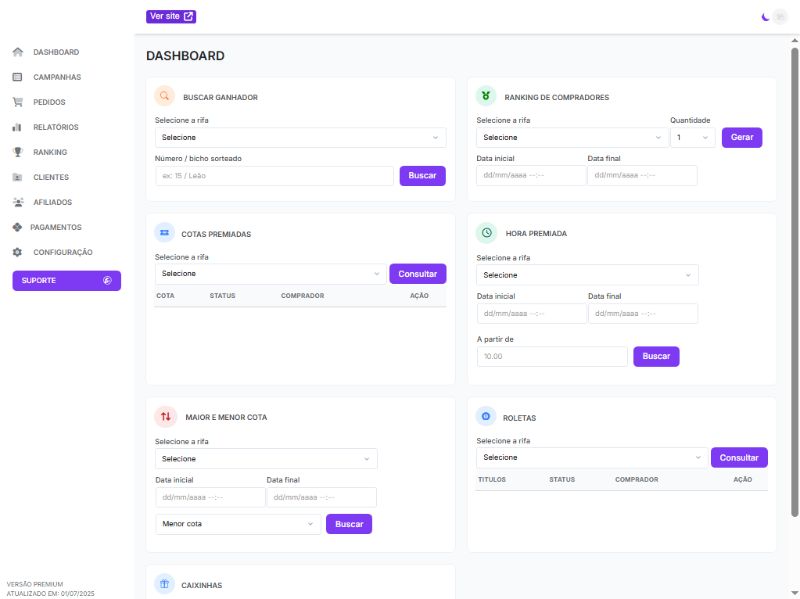This screenshot has width=800, height=599.
Task: Click the Dashboard home icon
Action: [17, 52]
